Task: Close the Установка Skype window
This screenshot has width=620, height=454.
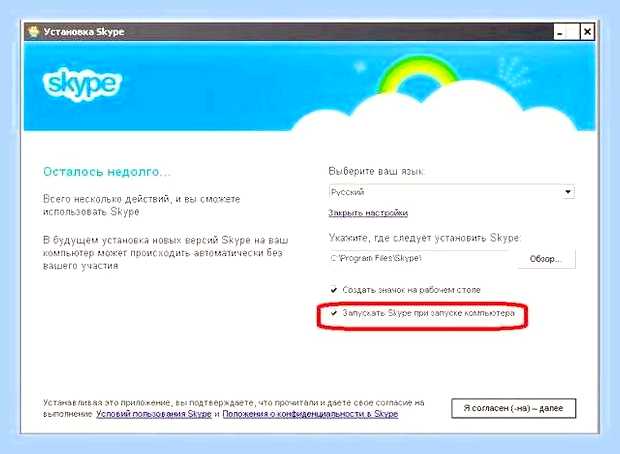Action: (587, 32)
